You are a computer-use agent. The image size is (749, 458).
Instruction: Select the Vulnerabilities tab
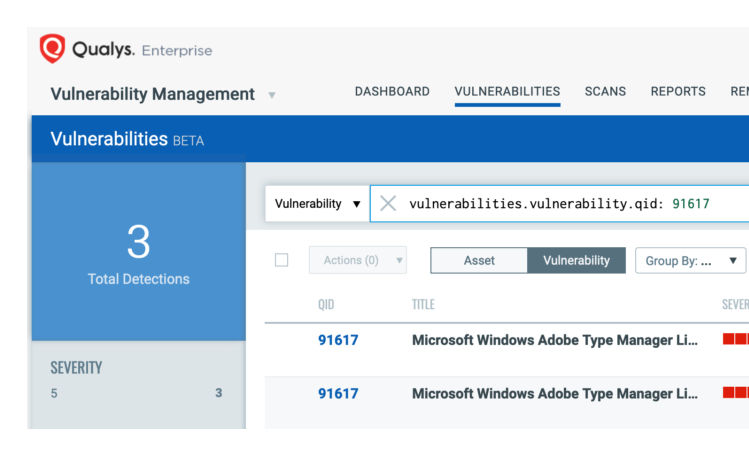[x=507, y=91]
